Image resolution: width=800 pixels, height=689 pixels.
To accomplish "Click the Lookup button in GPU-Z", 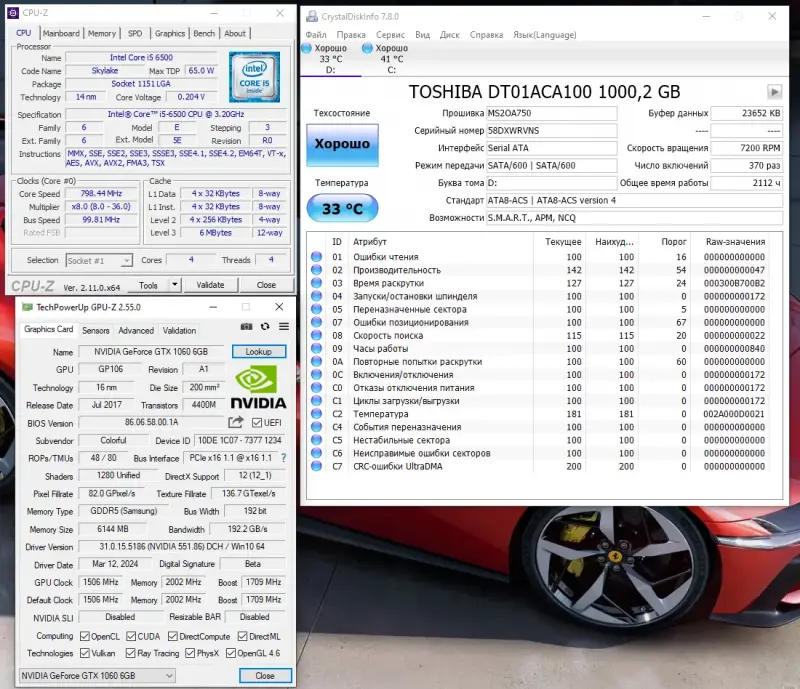I will pos(259,352).
